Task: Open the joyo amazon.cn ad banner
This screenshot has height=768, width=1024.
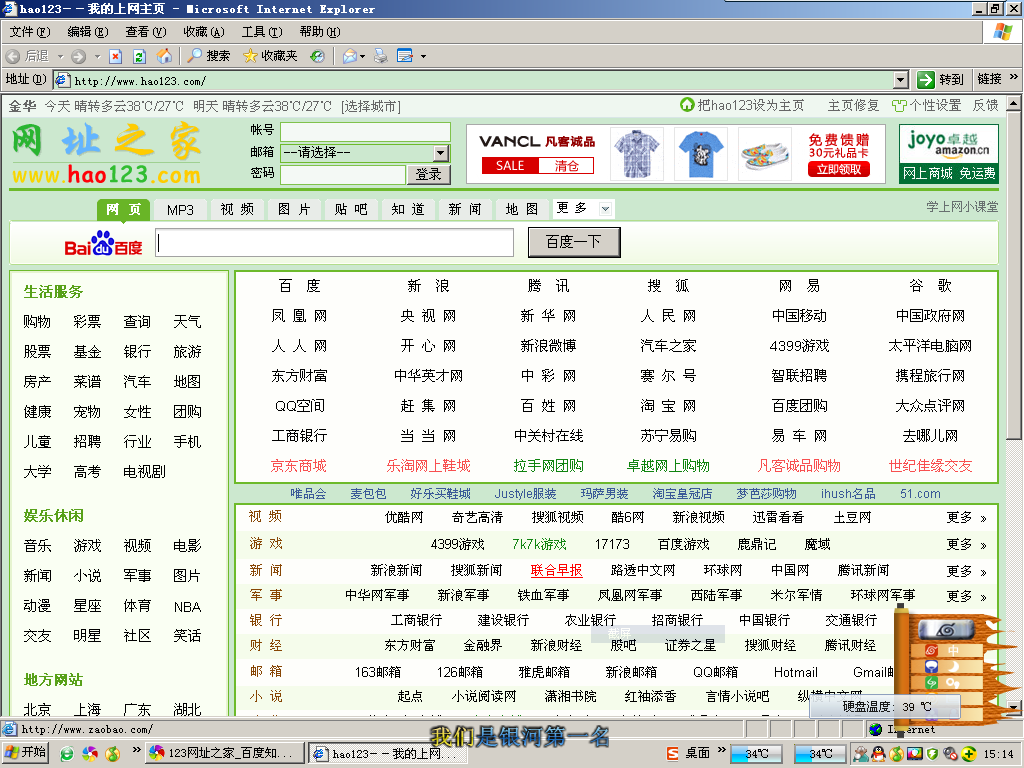Action: click(x=949, y=153)
